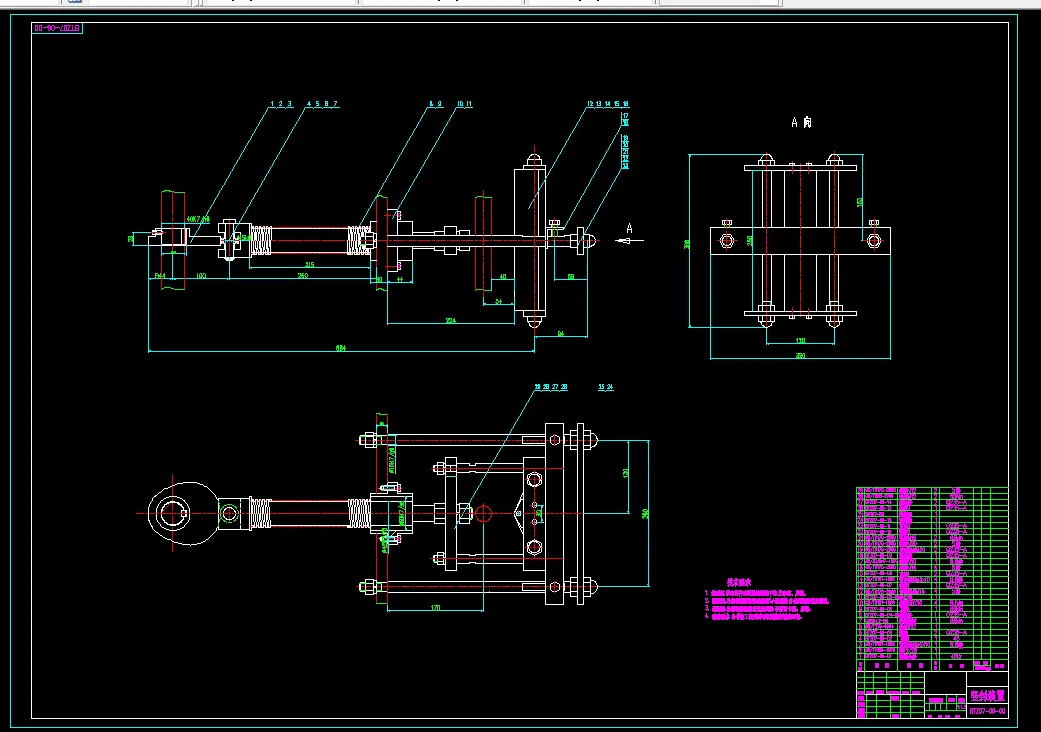
Task: Select the 340 vertical dimension text
Action: tap(645, 513)
